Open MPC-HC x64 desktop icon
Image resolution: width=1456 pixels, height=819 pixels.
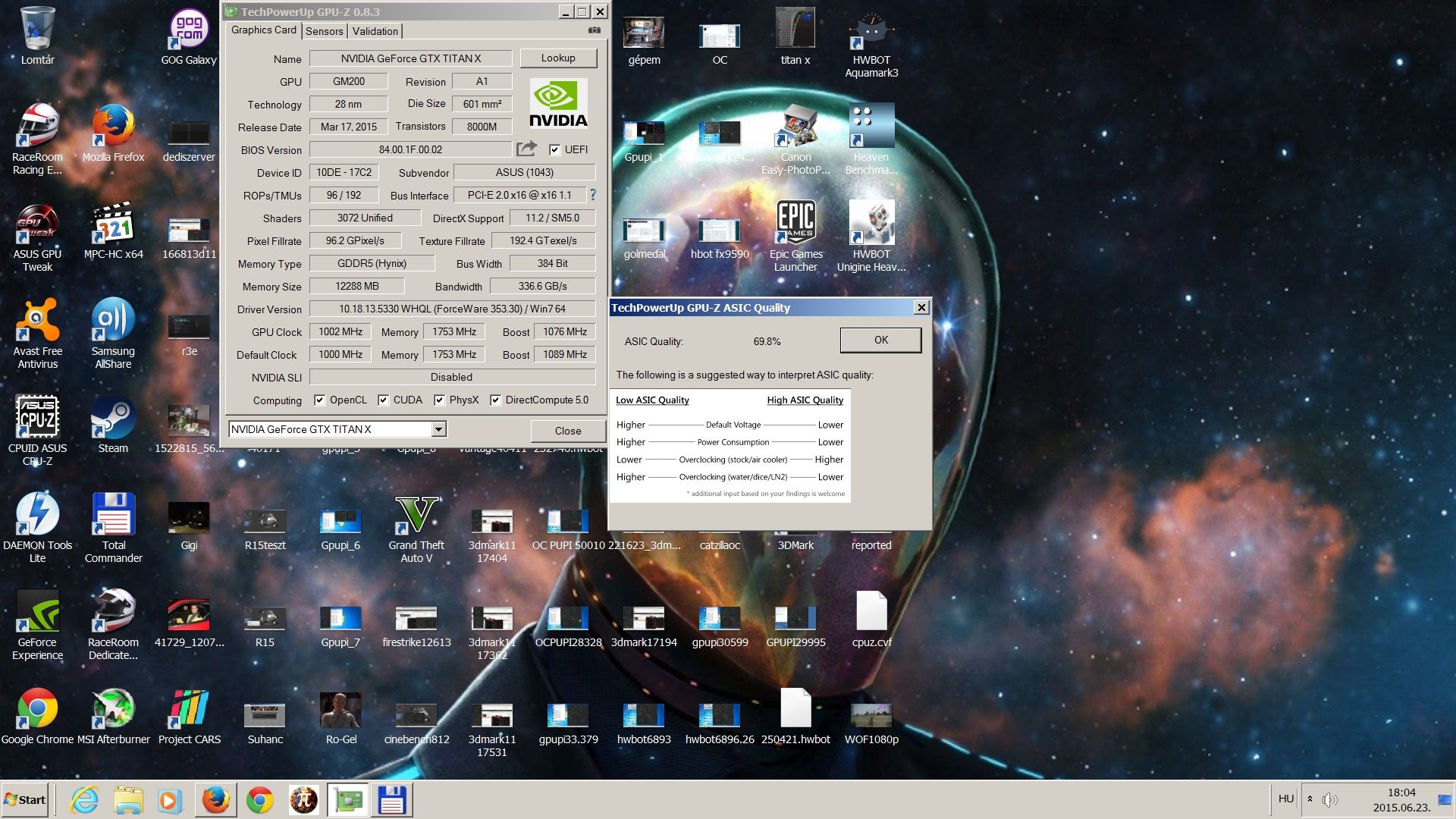pos(113,230)
